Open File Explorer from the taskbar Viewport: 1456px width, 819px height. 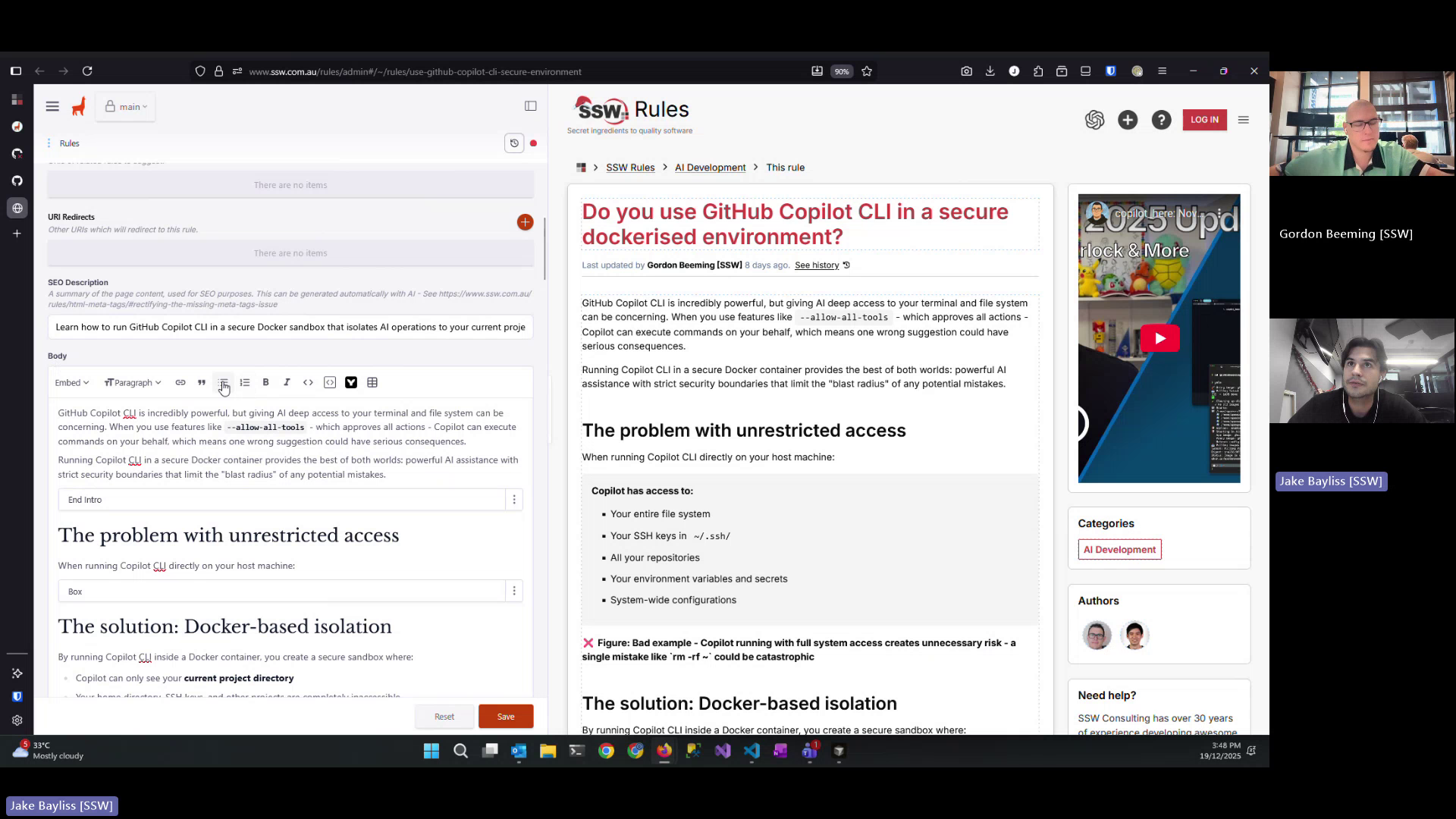point(548,752)
